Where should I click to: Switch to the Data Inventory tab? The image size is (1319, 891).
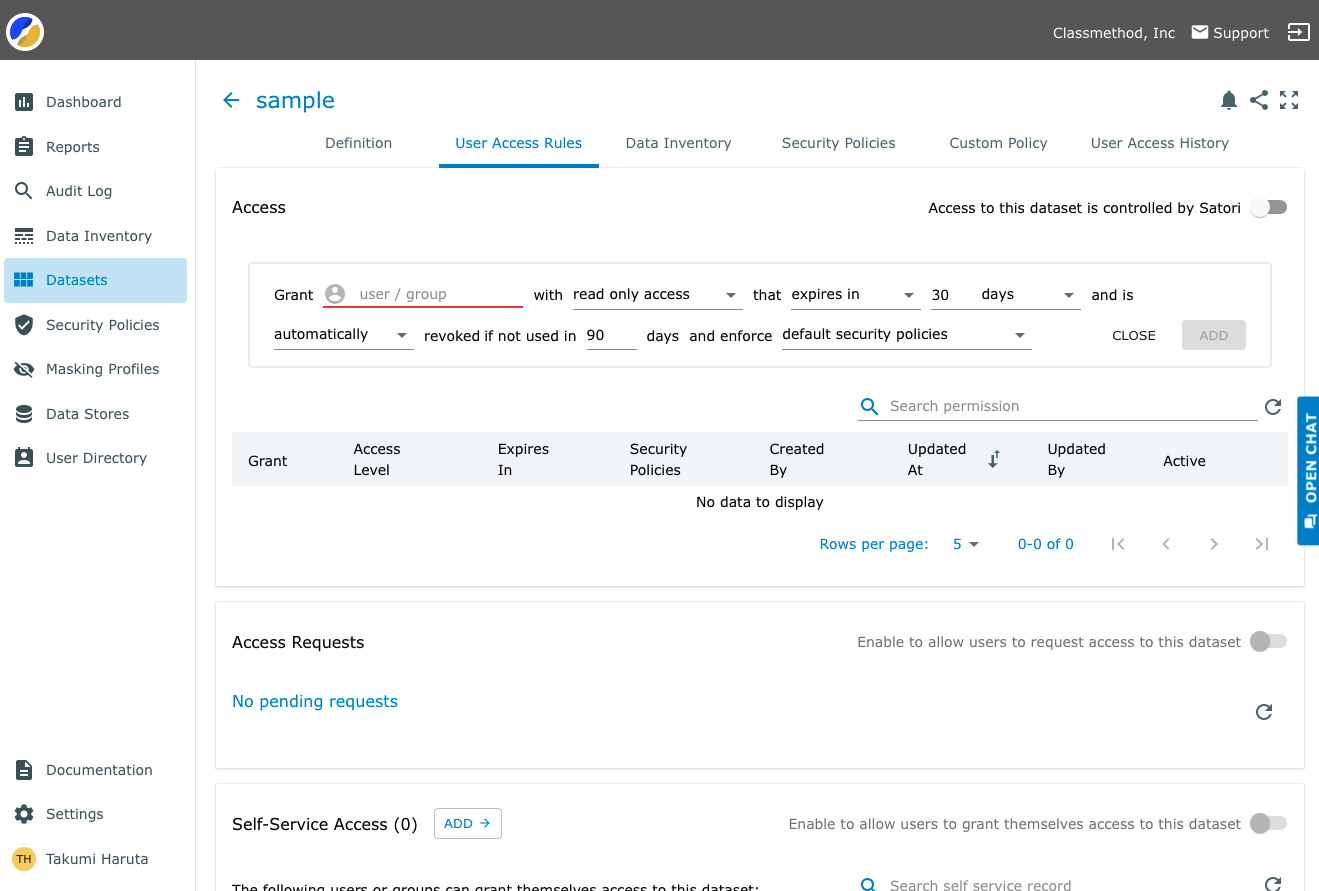(x=678, y=143)
